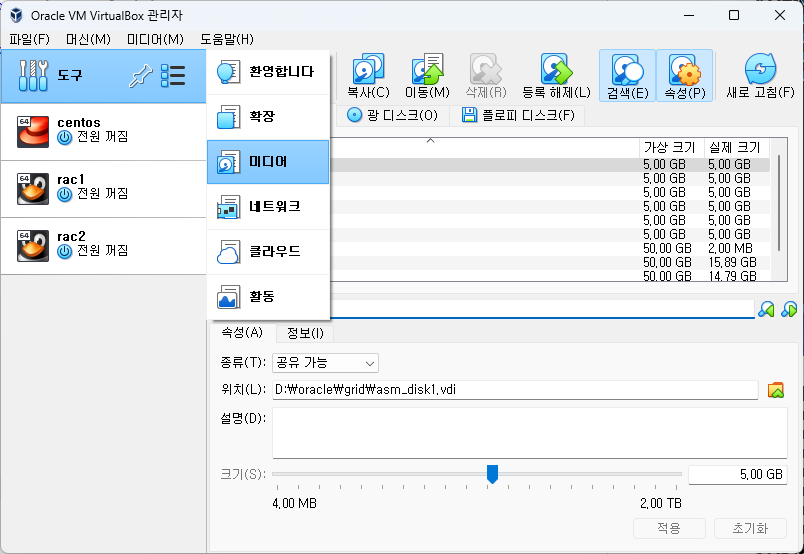Select the Network (네트워크) tool entry
Screen dimensions: 804x554
[268, 207]
